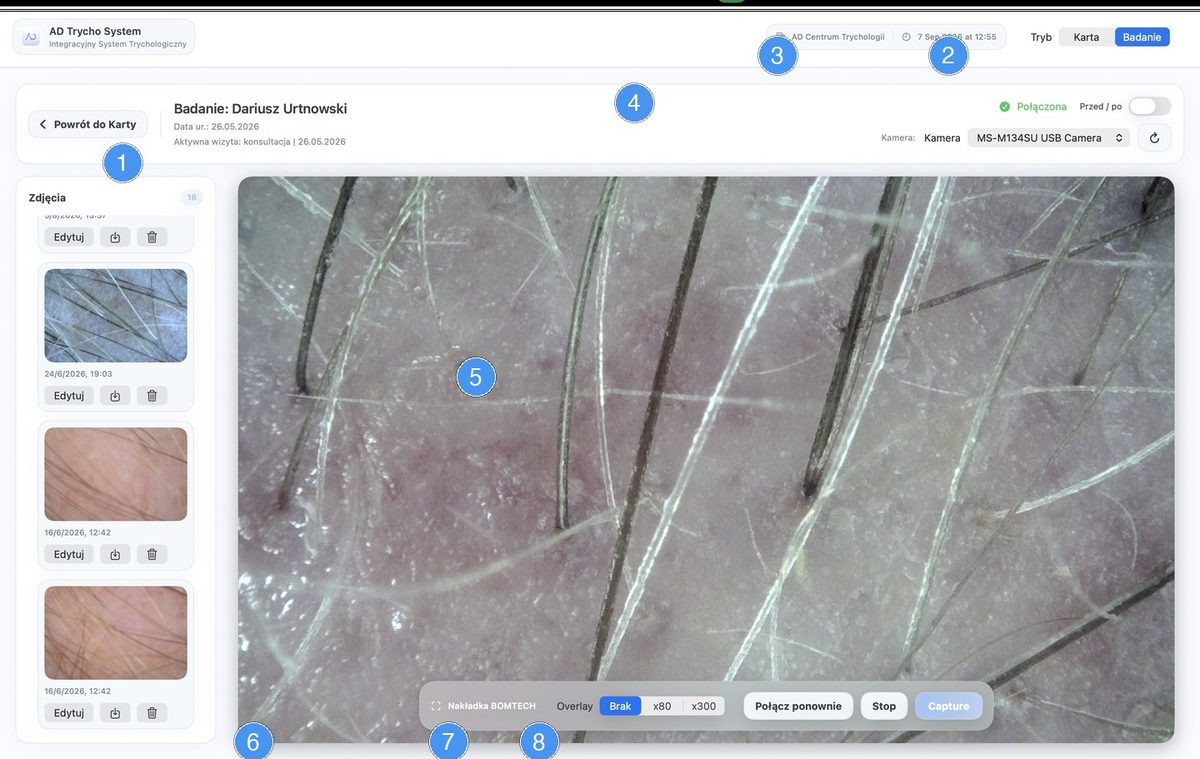Click the heading Badanie: Dariusz Urtnowski

click(x=260, y=108)
